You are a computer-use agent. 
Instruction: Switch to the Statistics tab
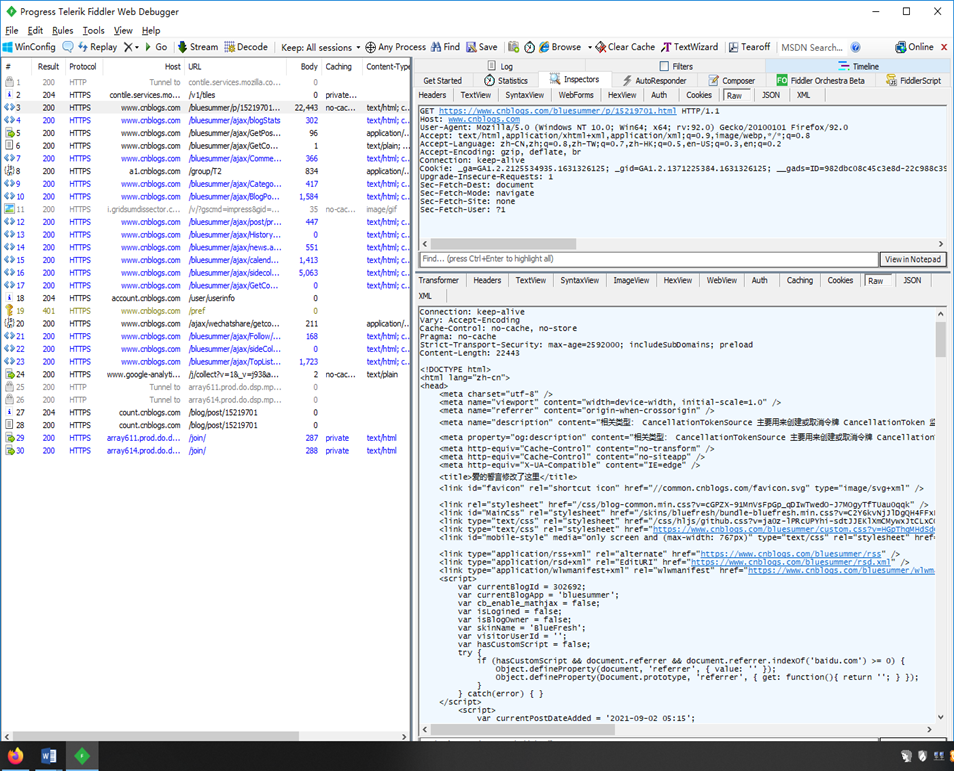(506, 80)
